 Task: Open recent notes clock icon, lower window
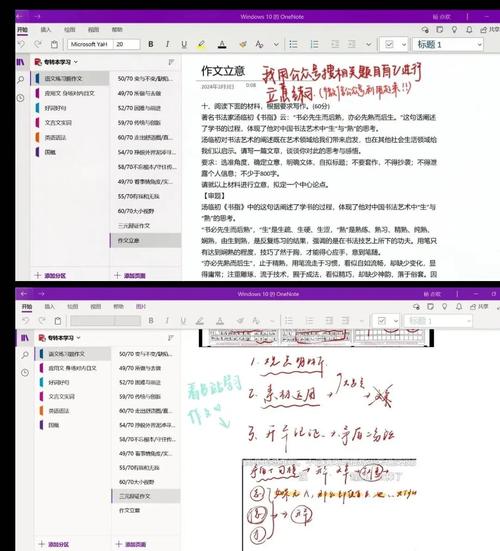pos(25,372)
